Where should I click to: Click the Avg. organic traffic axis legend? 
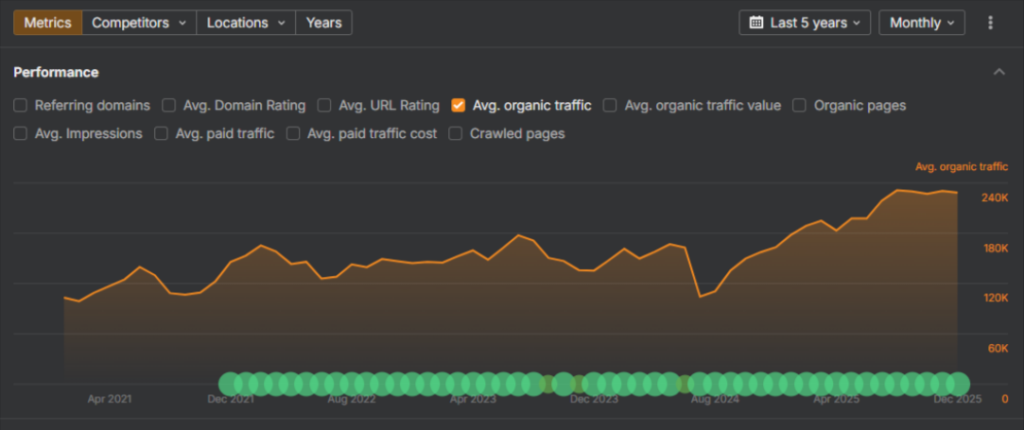(x=961, y=167)
